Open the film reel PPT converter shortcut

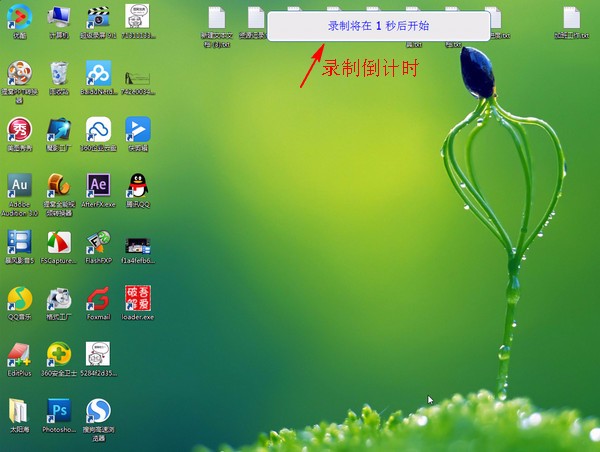coord(20,82)
